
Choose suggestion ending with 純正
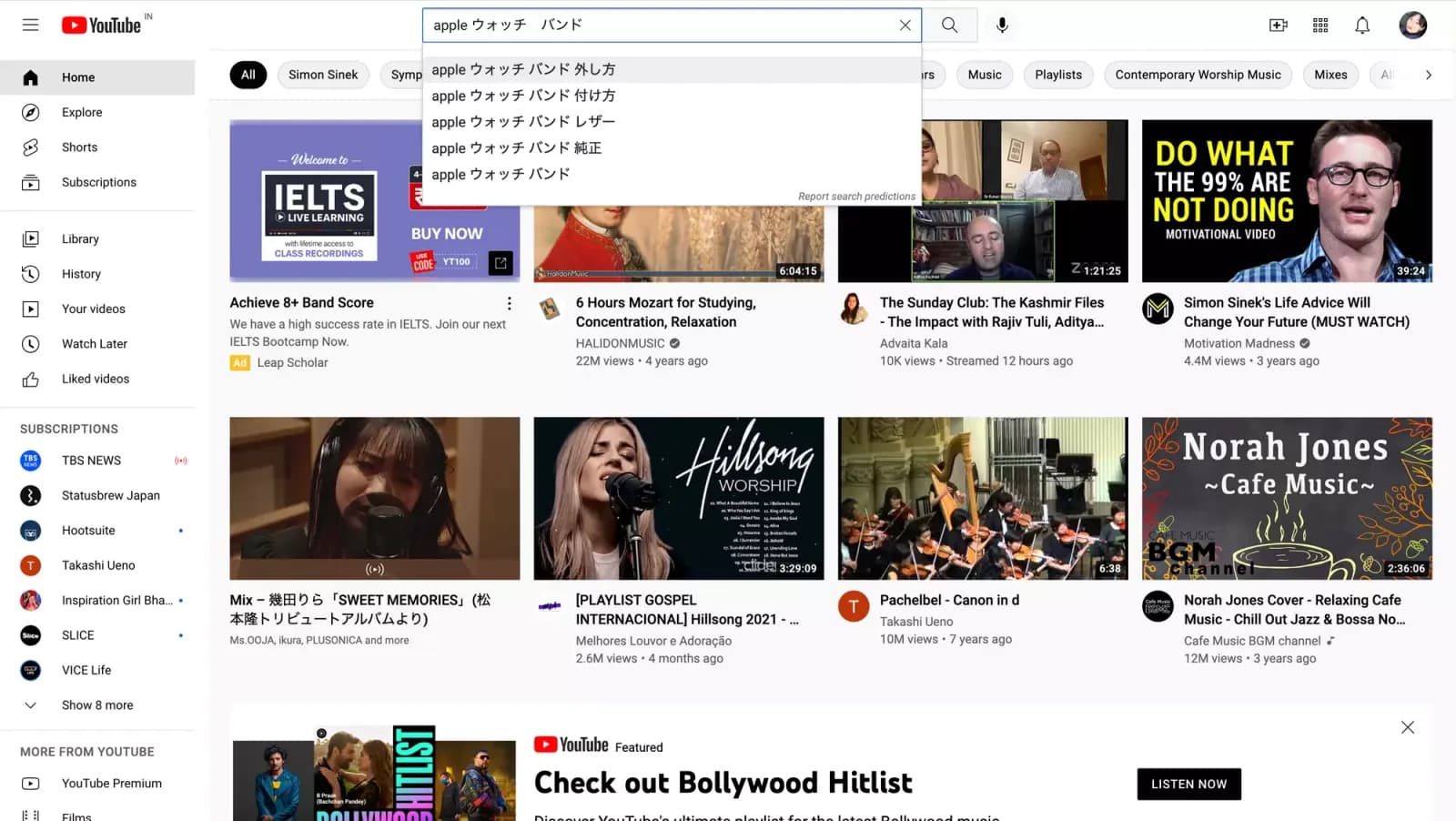(516, 148)
